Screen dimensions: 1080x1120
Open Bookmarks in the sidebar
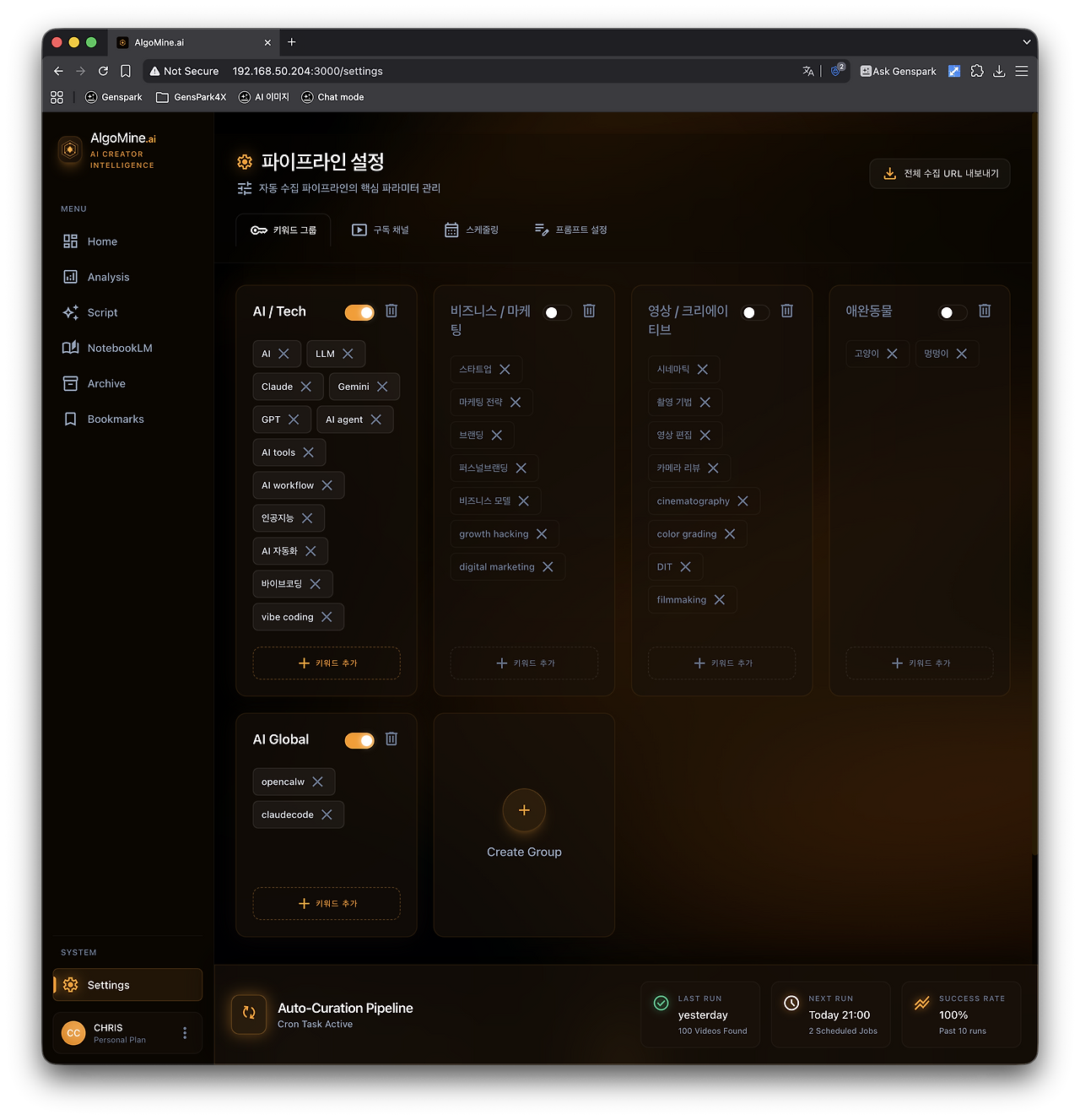(x=127, y=419)
